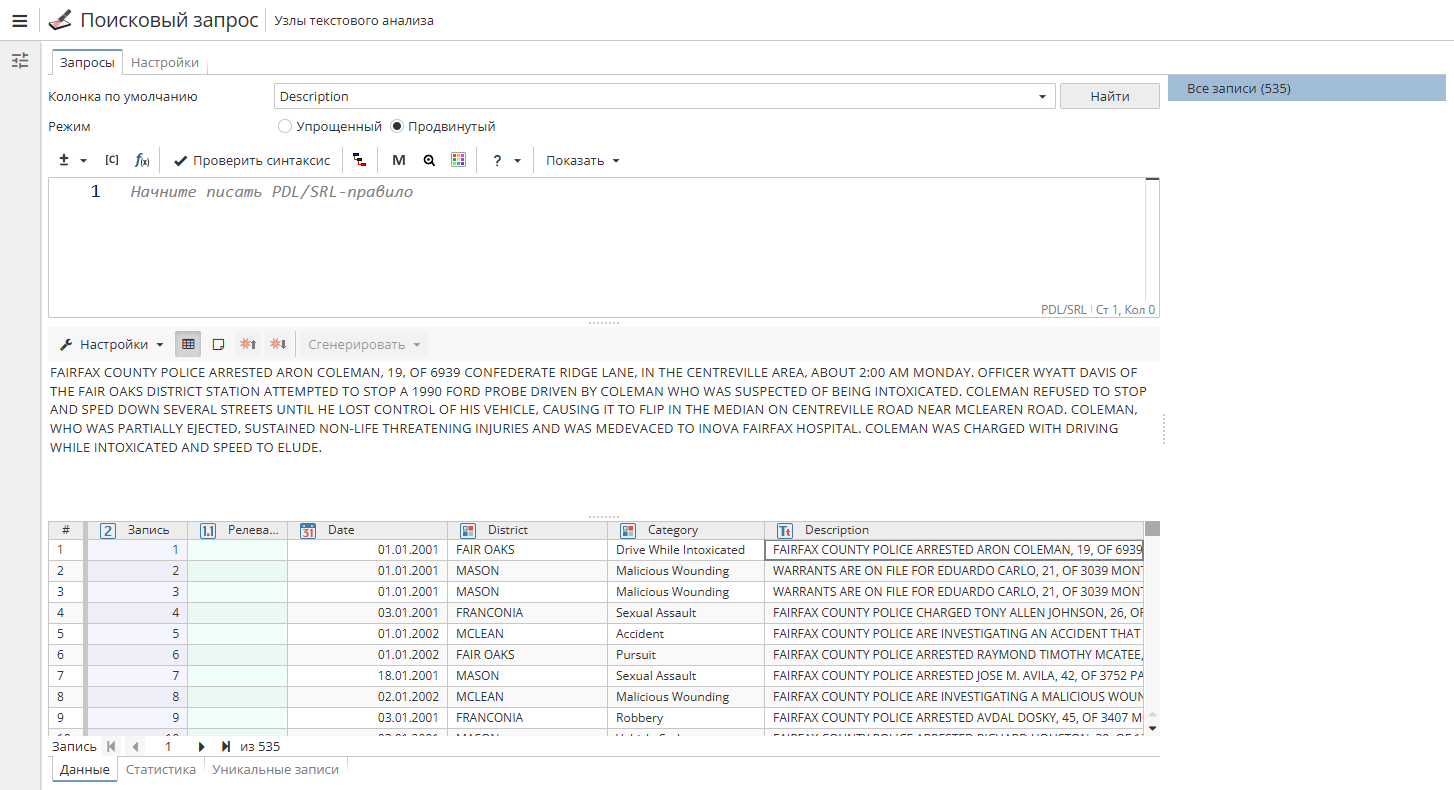Expand the help dropdown arrow
The width and height of the screenshot is (1454, 790).
point(517,161)
